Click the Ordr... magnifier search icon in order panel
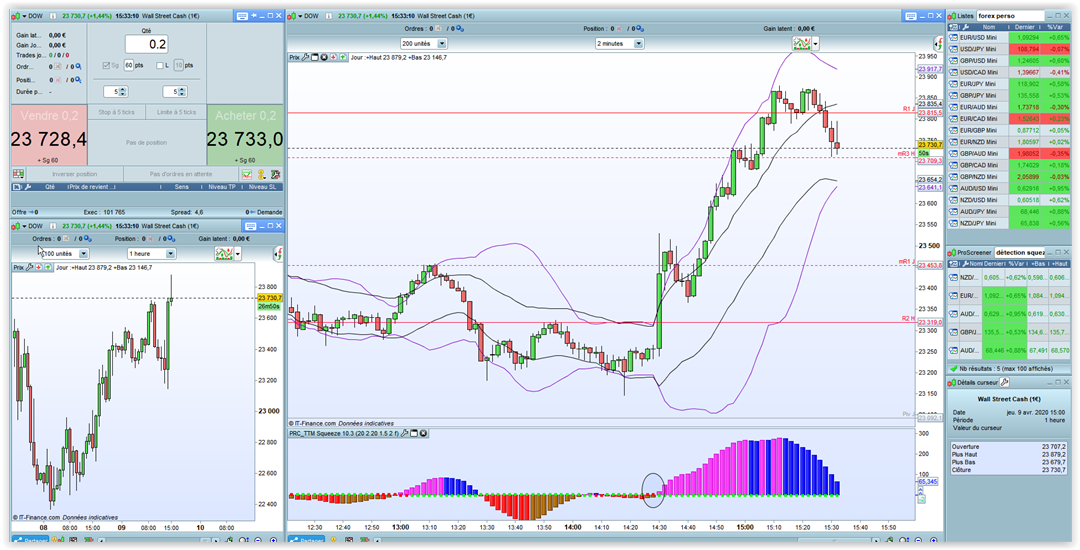1080x550 pixels. point(79,66)
